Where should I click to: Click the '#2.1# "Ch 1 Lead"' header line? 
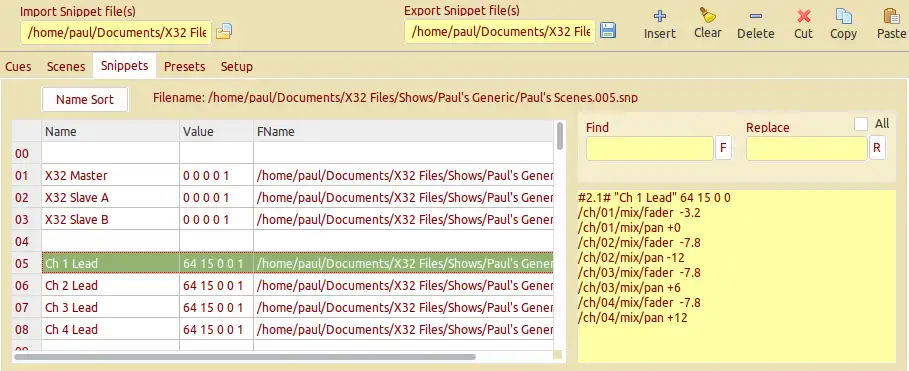click(655, 198)
